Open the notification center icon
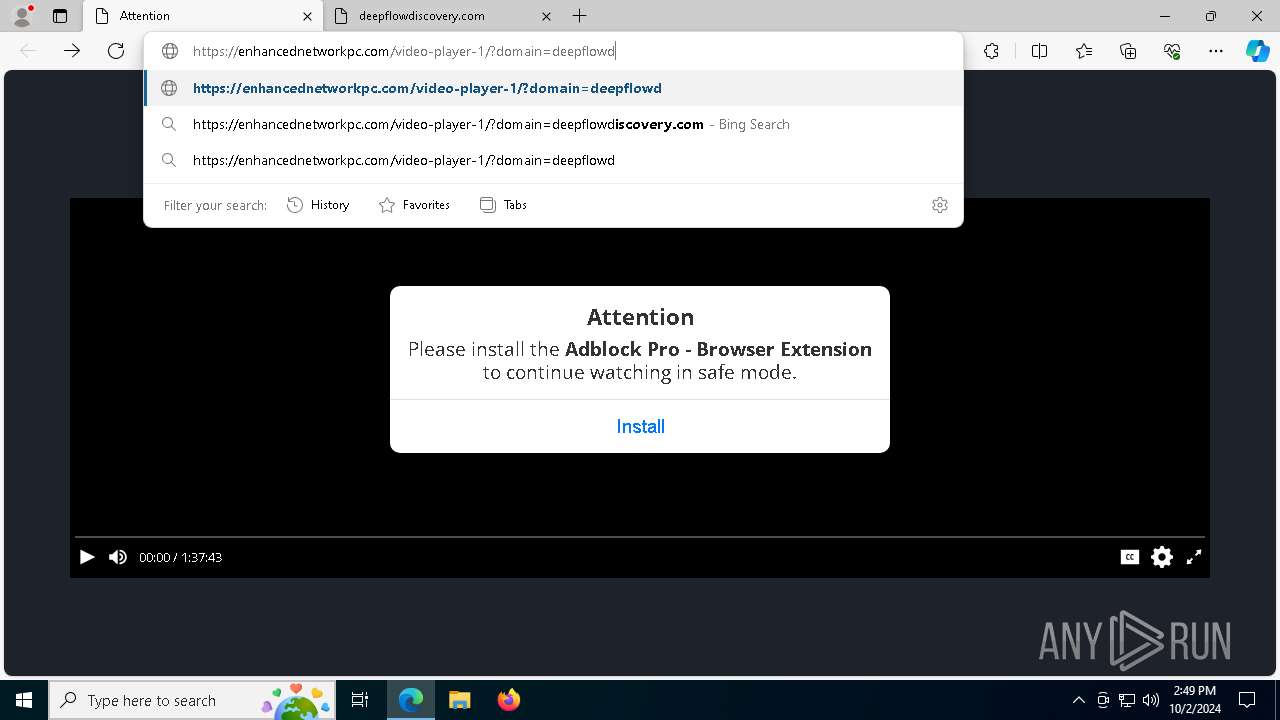 1247,700
